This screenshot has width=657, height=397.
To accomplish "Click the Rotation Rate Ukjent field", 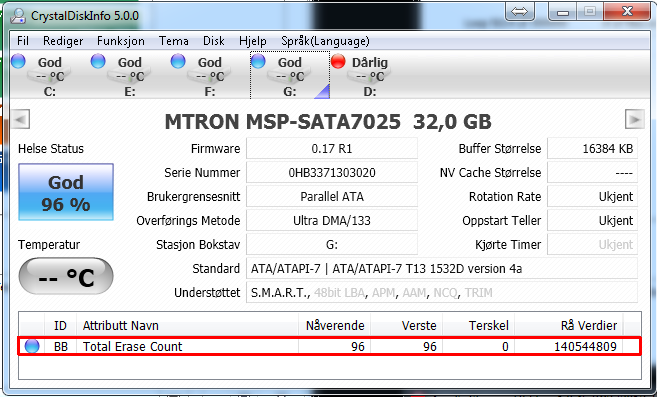I will 592,196.
